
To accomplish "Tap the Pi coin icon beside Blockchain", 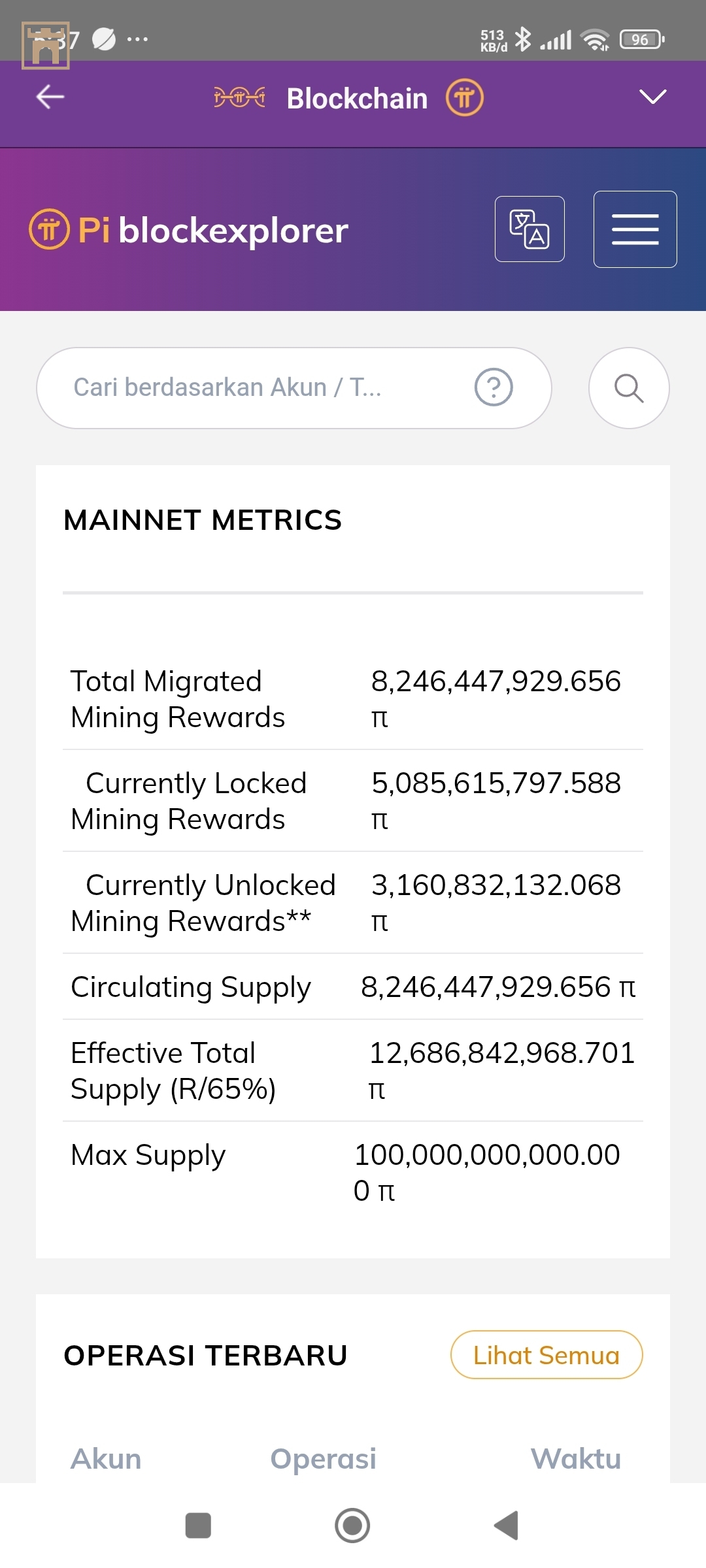I will pyautogui.click(x=465, y=98).
